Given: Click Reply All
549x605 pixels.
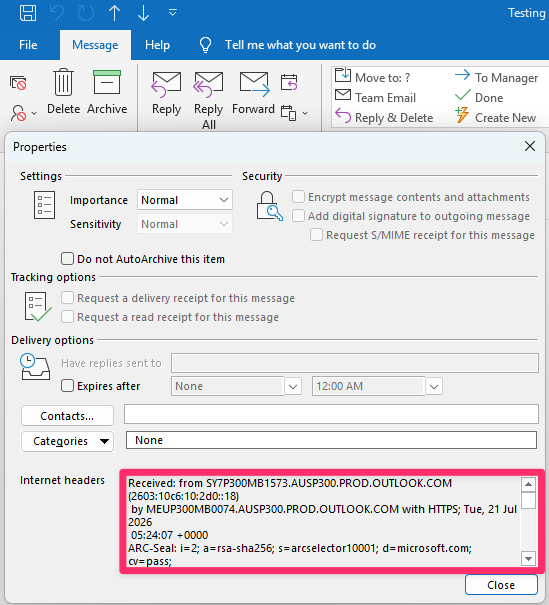Looking at the screenshot, I should 208,100.
